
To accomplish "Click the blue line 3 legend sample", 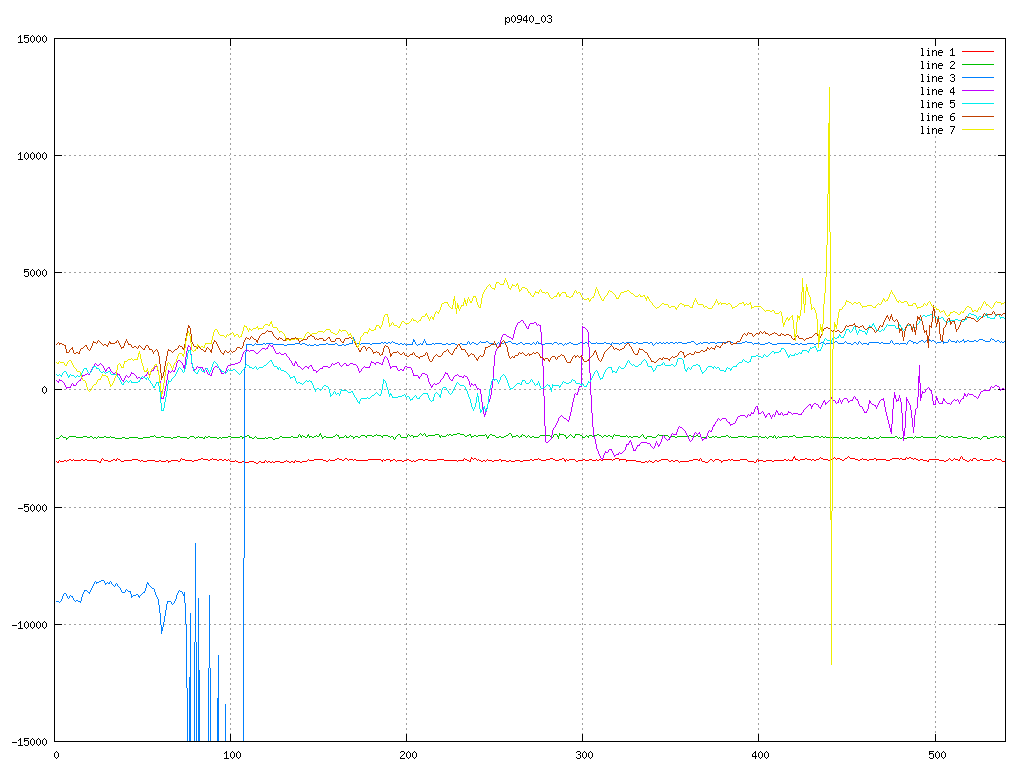I will [x=979, y=77].
